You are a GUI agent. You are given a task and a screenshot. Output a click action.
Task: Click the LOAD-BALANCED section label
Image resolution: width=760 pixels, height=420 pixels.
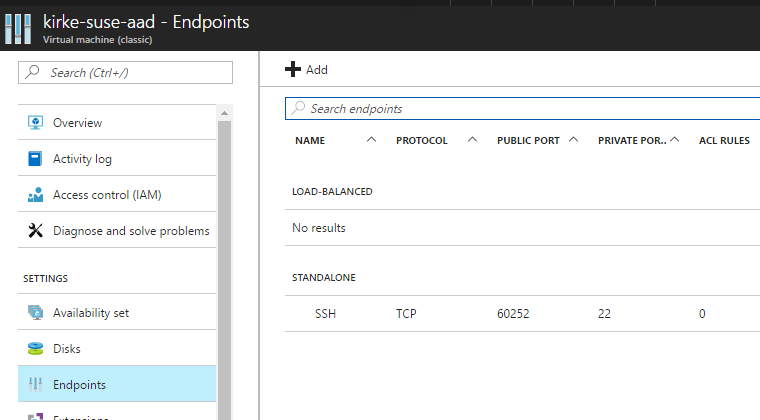coord(332,191)
